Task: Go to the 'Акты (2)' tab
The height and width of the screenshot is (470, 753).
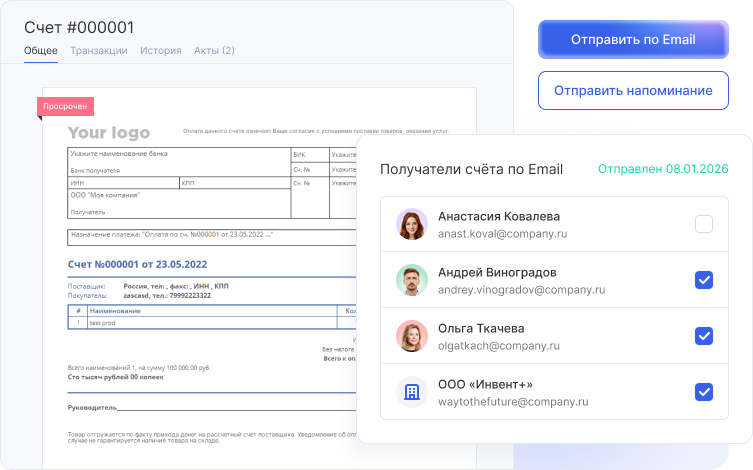Action: [x=214, y=50]
